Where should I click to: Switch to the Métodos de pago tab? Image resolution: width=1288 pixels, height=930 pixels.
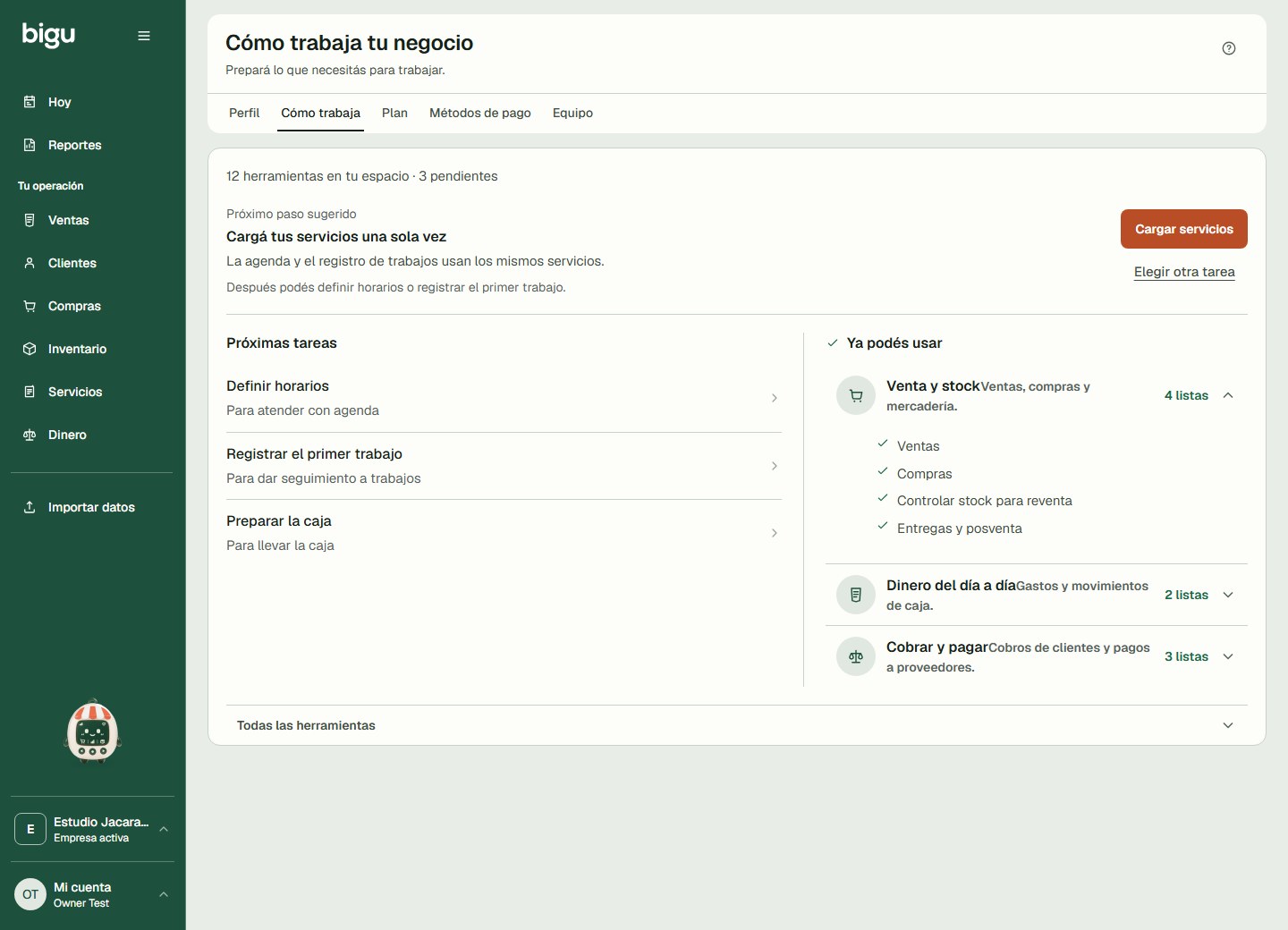tap(480, 113)
